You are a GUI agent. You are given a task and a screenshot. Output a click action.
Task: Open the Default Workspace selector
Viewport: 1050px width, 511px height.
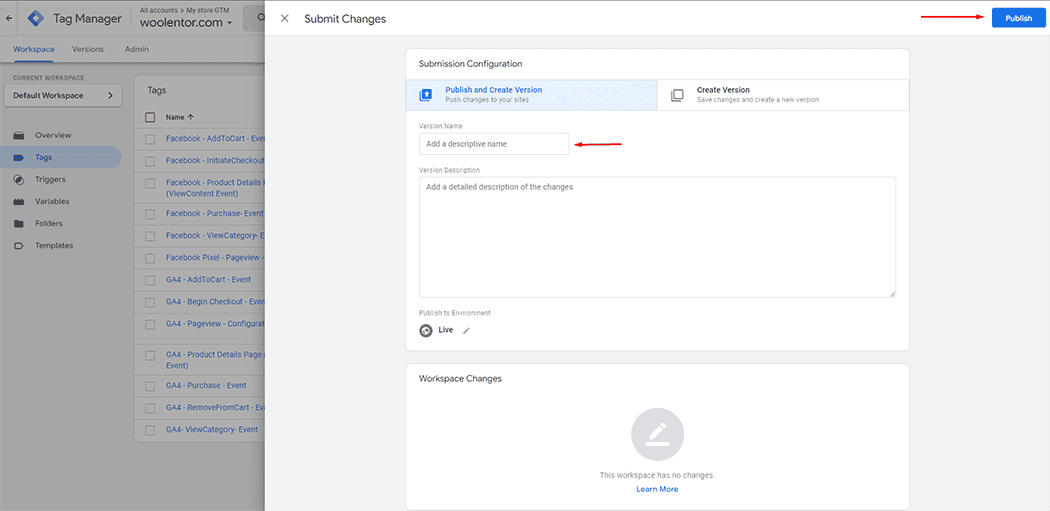click(63, 96)
